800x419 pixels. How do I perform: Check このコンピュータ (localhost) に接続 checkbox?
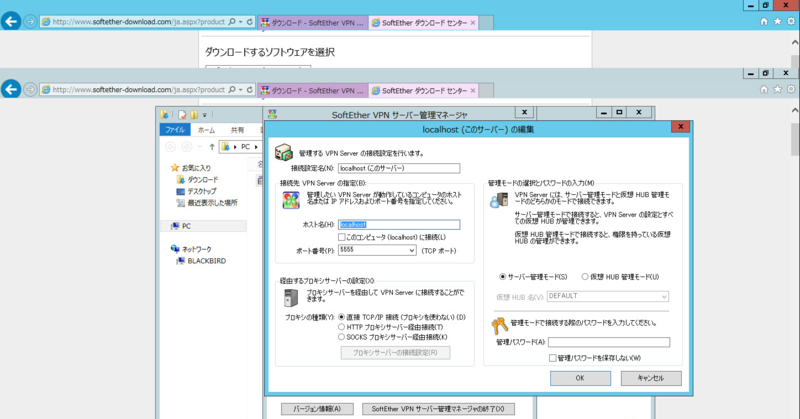342,237
